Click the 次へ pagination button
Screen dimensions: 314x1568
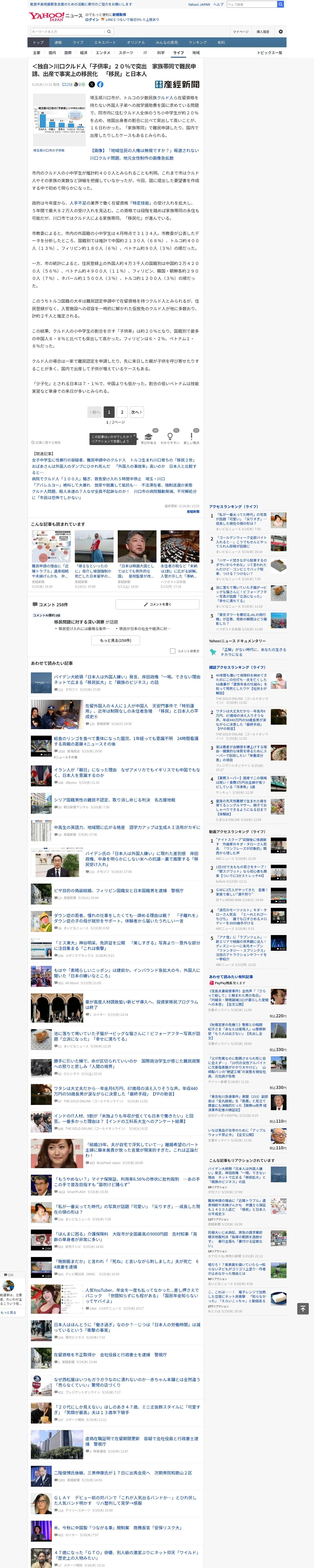point(137,412)
